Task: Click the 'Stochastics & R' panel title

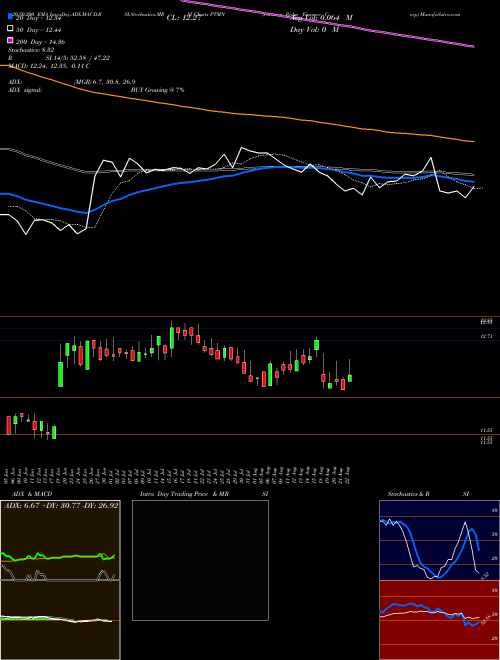Action: 409,494
